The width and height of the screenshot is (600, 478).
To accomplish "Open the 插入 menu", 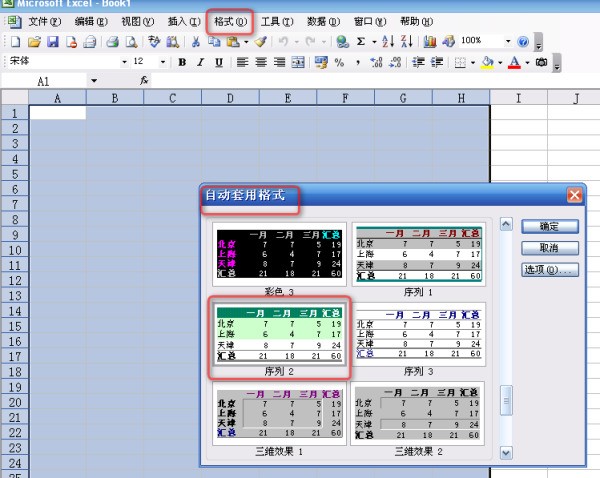I will [x=184, y=21].
